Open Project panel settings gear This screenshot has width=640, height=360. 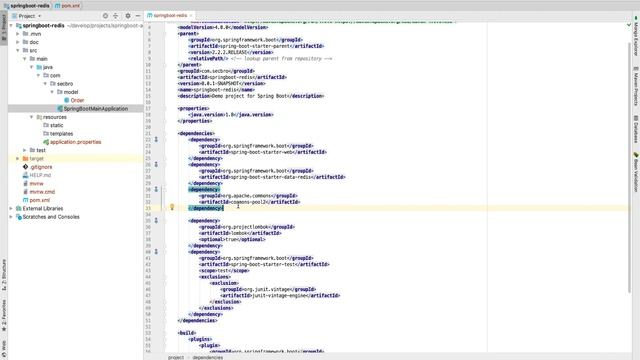pyautogui.click(x=128, y=16)
